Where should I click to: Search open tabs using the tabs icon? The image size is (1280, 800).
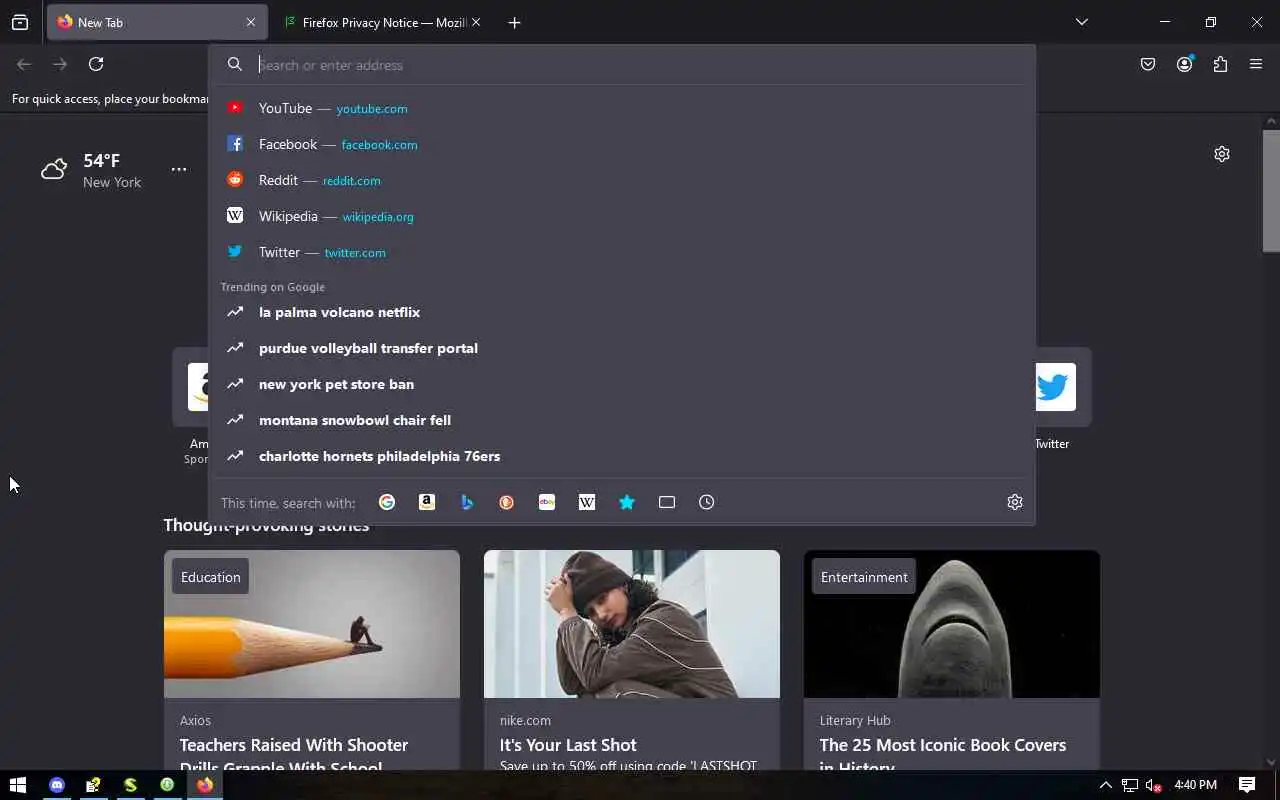667,502
